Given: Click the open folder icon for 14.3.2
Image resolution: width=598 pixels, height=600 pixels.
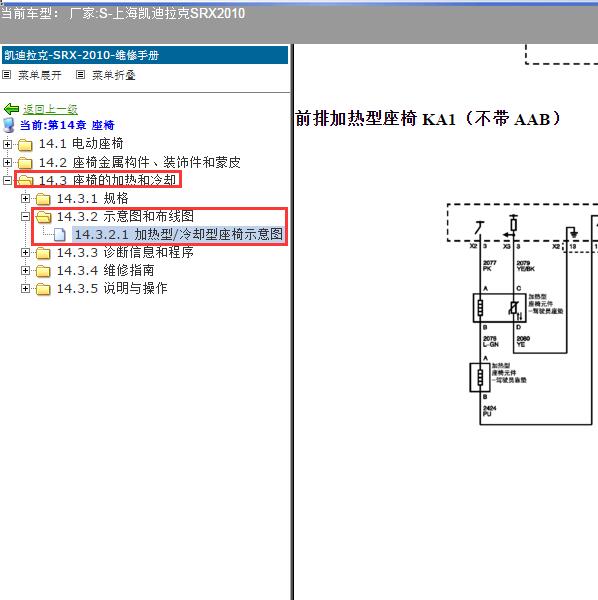Looking at the screenshot, I should point(43,217).
